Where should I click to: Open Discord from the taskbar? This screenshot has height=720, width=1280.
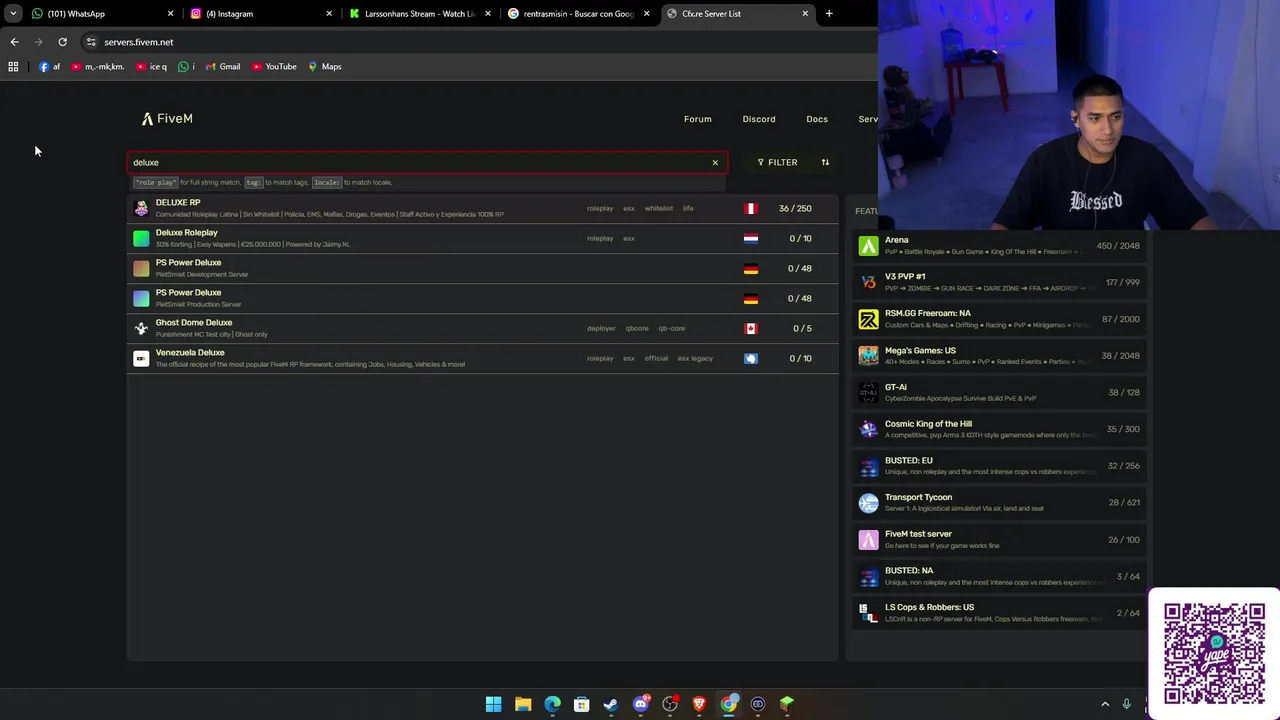pos(641,704)
